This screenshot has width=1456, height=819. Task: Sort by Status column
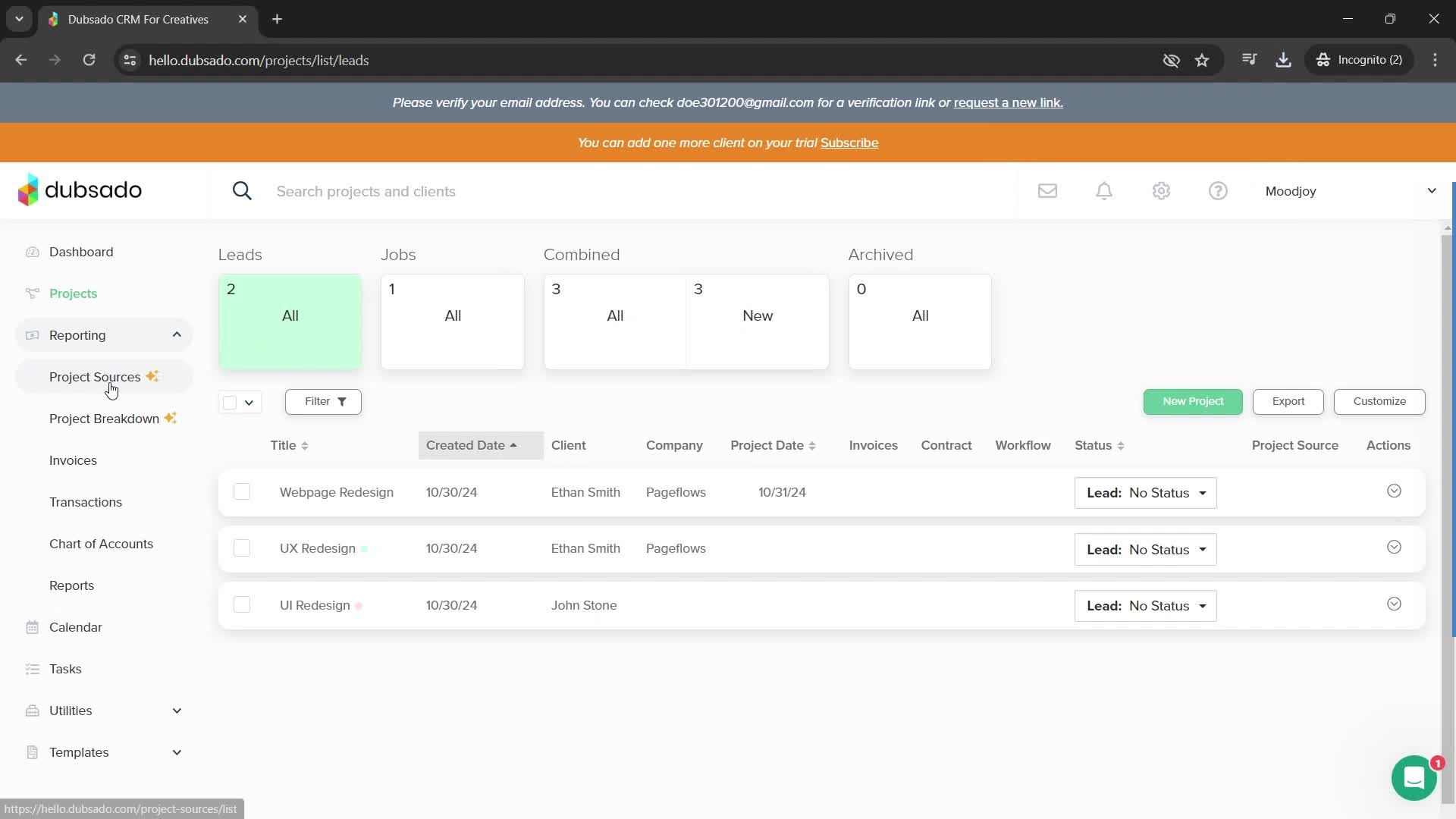point(1099,445)
